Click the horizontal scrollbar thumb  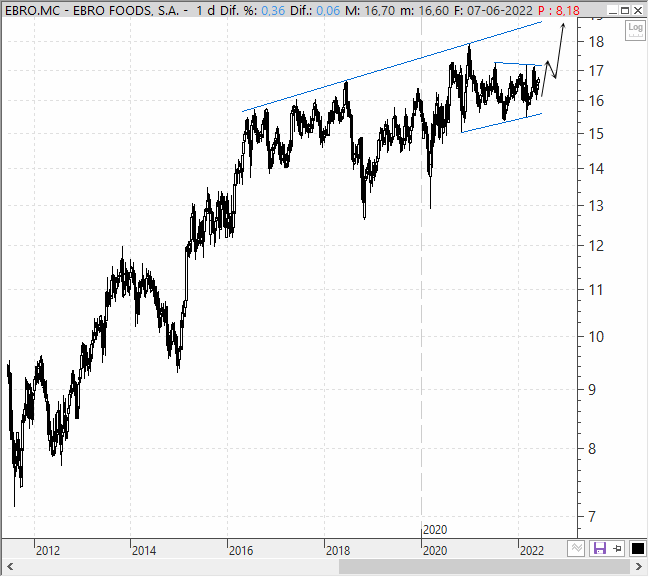point(485,567)
